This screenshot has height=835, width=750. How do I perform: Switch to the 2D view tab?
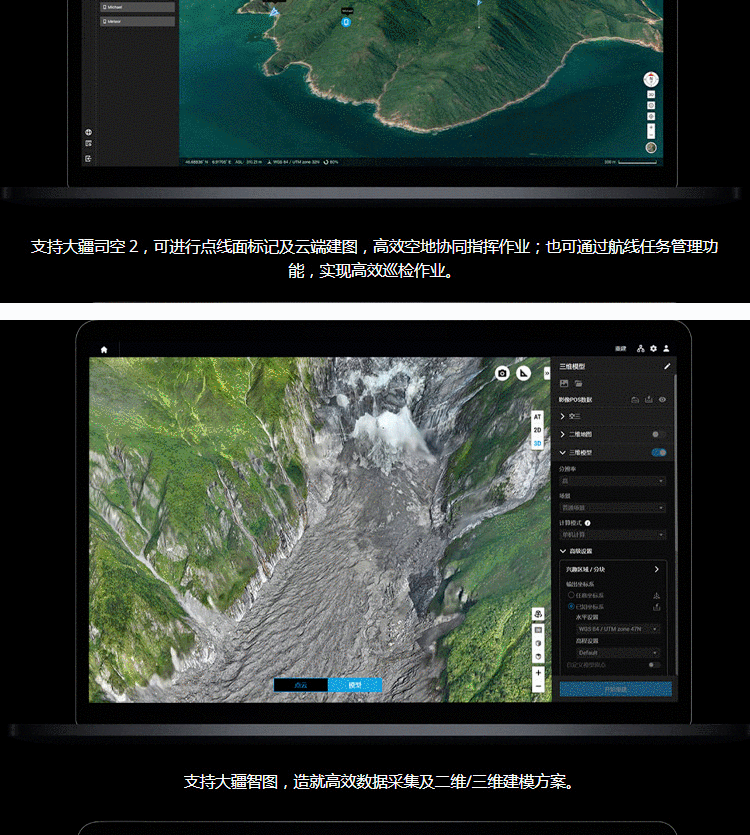click(537, 429)
